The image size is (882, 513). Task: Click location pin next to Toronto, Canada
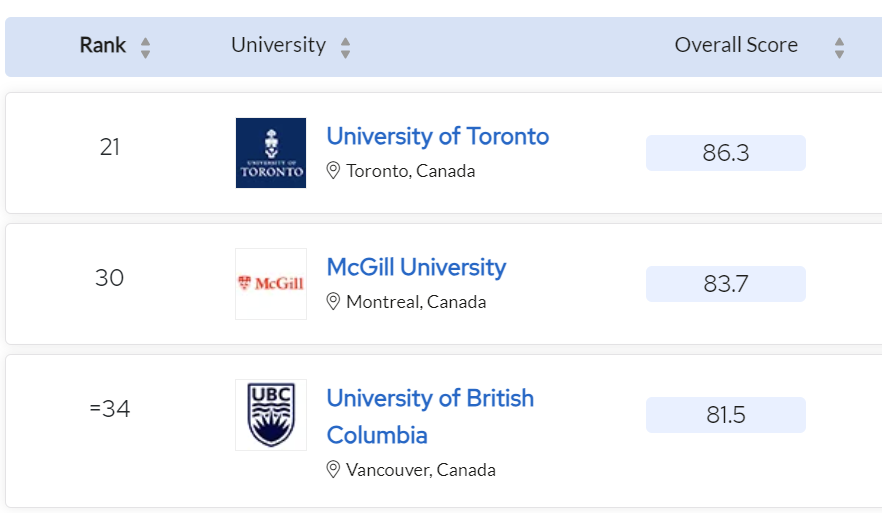point(333,170)
